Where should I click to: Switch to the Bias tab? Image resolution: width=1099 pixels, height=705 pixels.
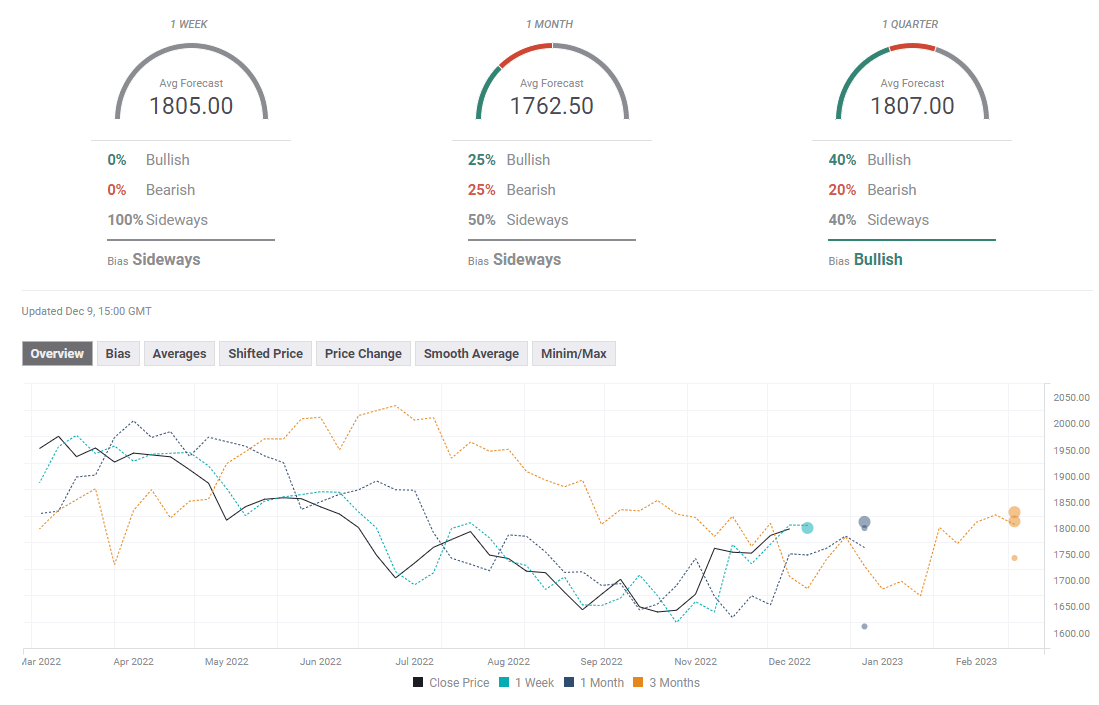(118, 354)
